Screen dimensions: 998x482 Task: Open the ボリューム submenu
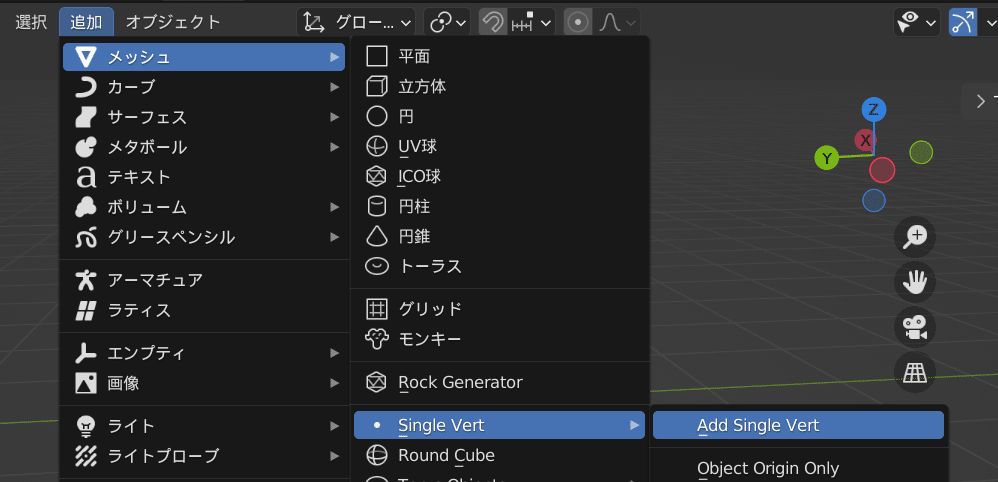coord(204,207)
